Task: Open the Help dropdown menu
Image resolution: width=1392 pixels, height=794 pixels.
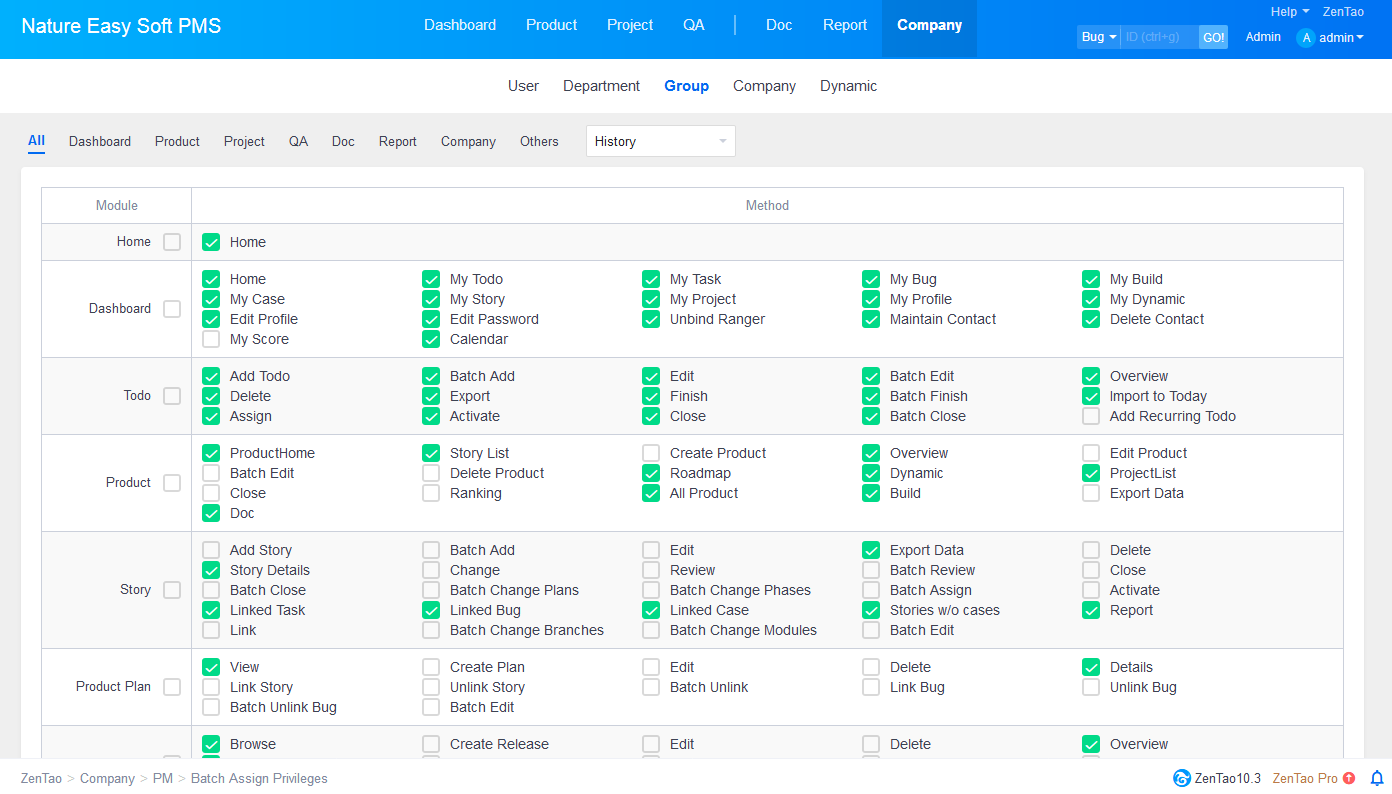Action: [x=1290, y=12]
